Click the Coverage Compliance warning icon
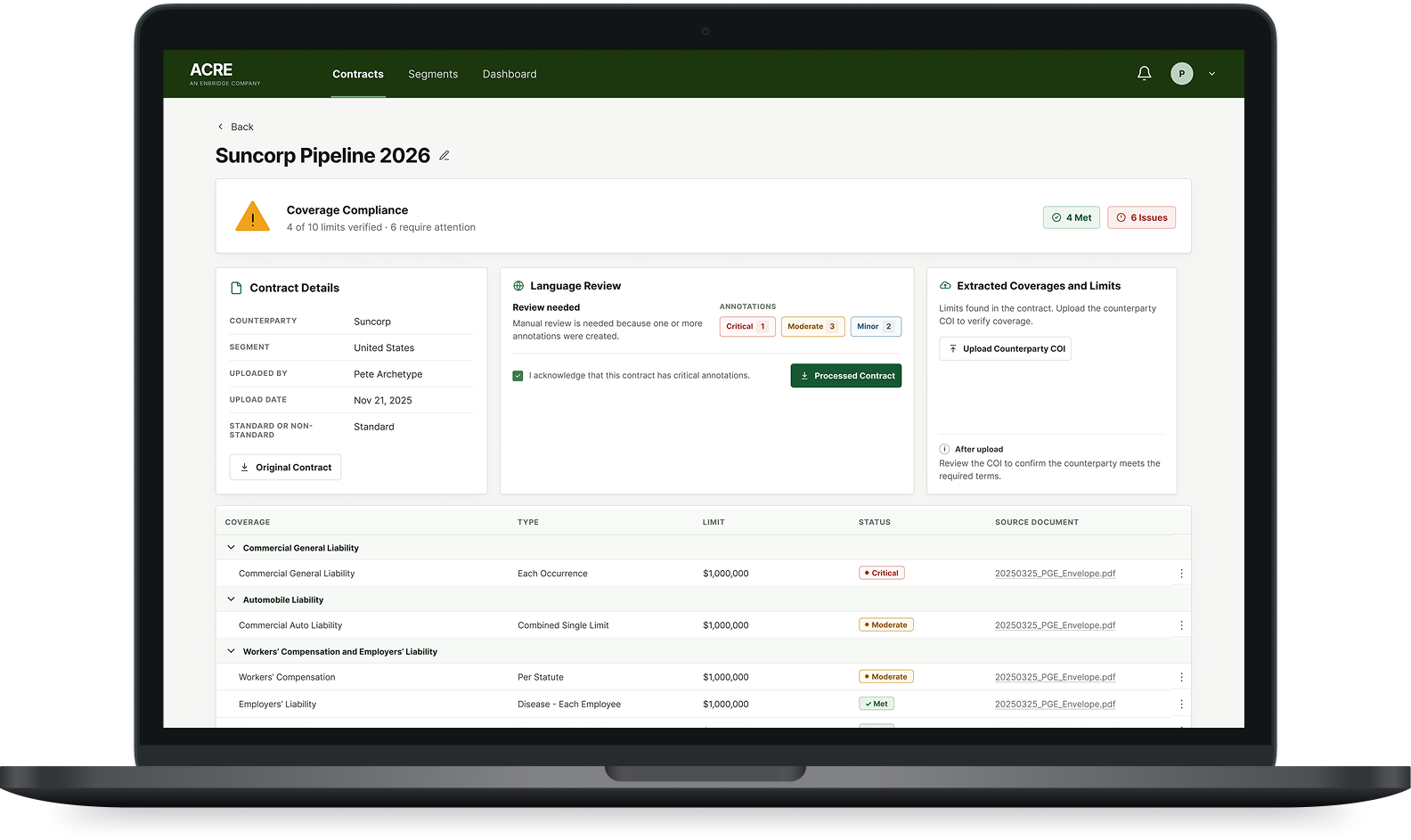The image size is (1411, 840). tap(252, 216)
